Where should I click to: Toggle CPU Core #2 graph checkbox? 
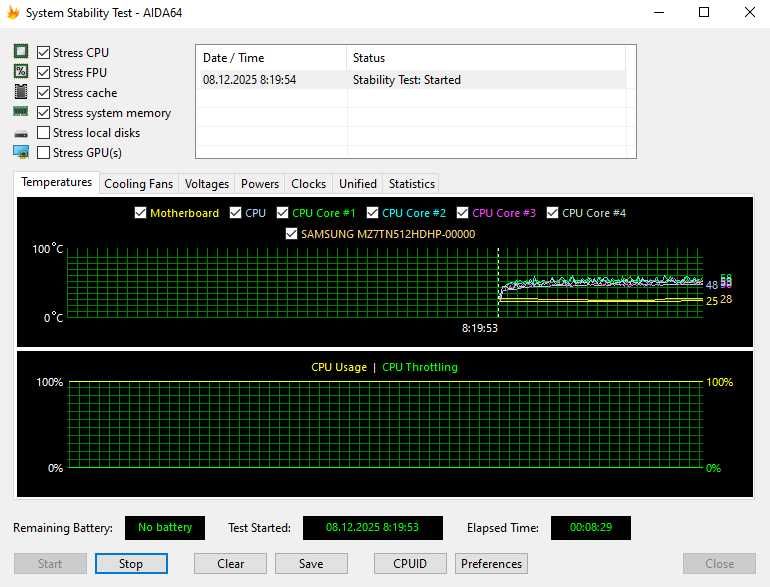372,213
